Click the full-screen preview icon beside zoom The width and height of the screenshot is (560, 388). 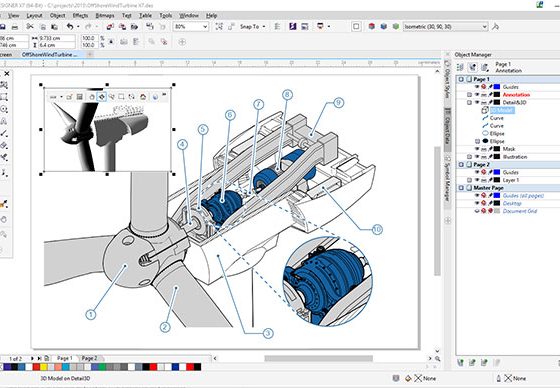[219, 26]
